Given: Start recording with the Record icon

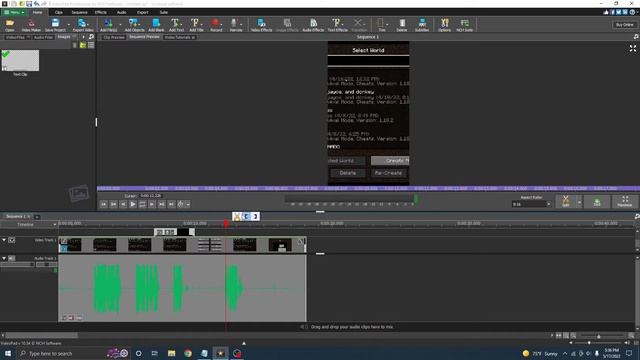Looking at the screenshot, I should coord(216,25).
